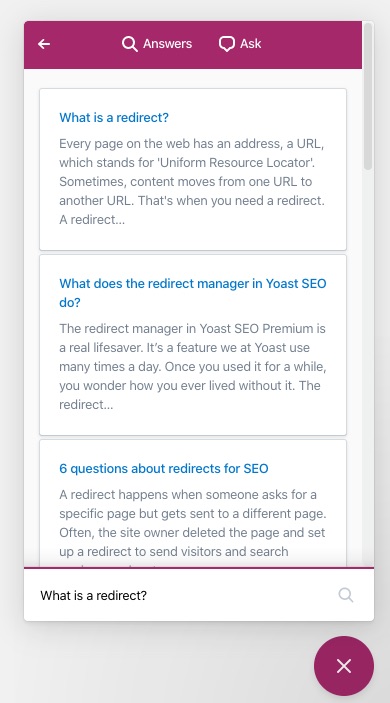The width and height of the screenshot is (390, 703).
Task: Select the '6 questions' card excerpt text
Action: [193, 527]
